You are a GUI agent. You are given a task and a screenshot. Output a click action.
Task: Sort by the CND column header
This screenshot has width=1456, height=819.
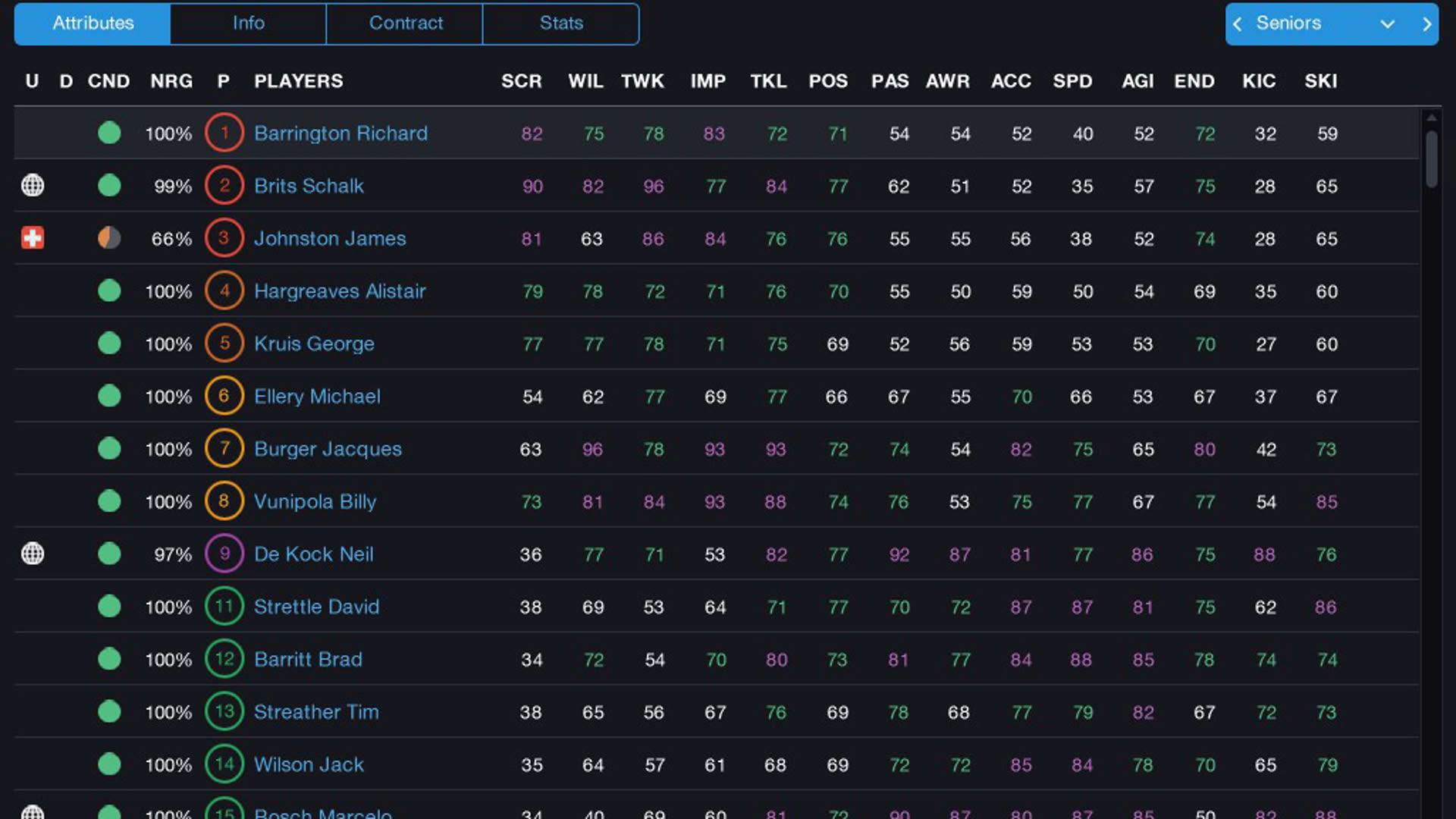[108, 81]
